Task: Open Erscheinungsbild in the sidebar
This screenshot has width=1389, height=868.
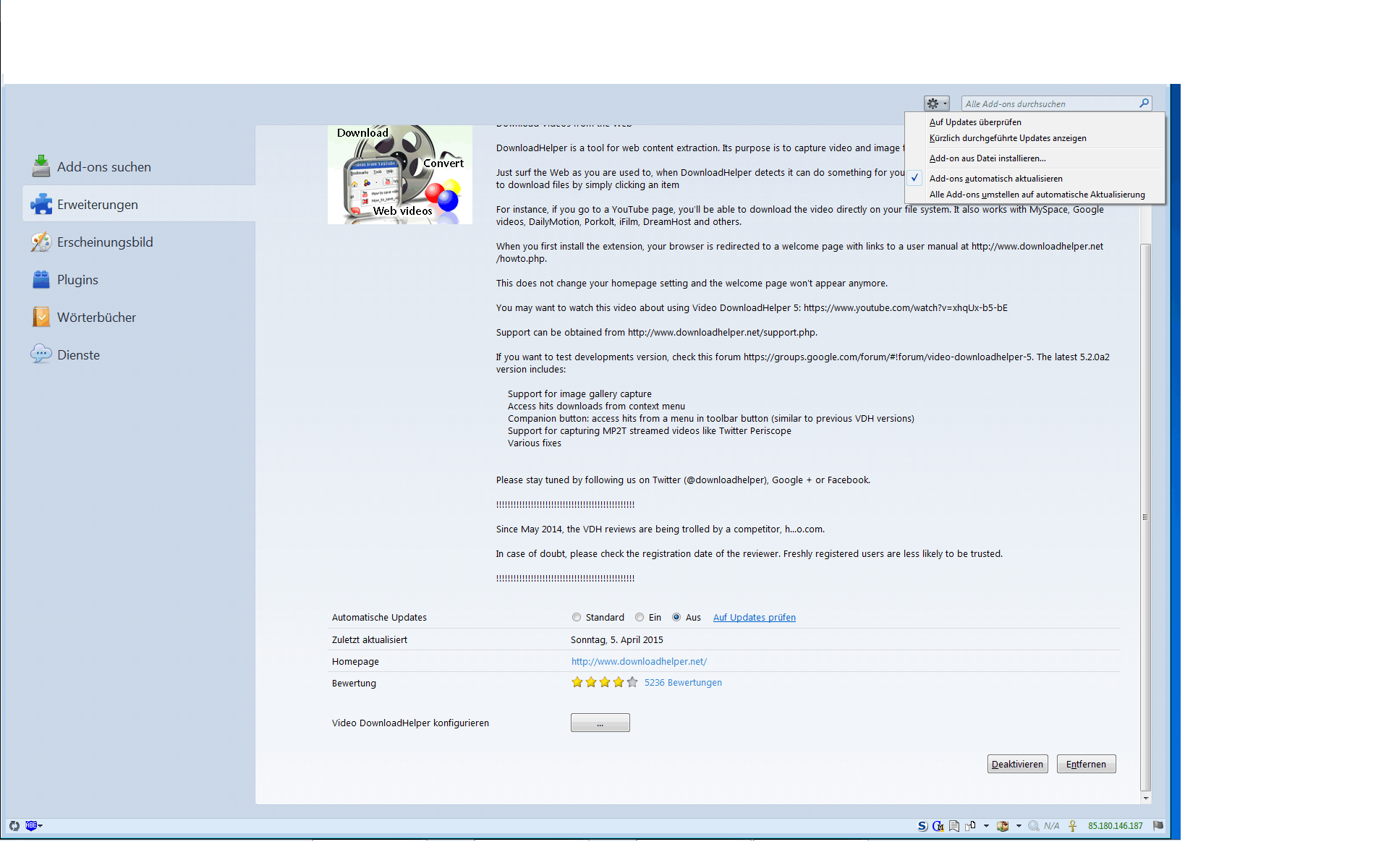Action: click(x=105, y=242)
